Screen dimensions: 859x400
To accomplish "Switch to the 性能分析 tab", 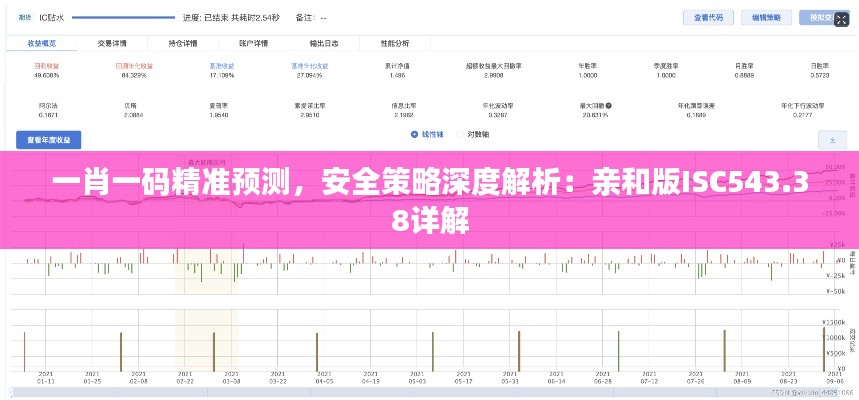I will coord(395,44).
